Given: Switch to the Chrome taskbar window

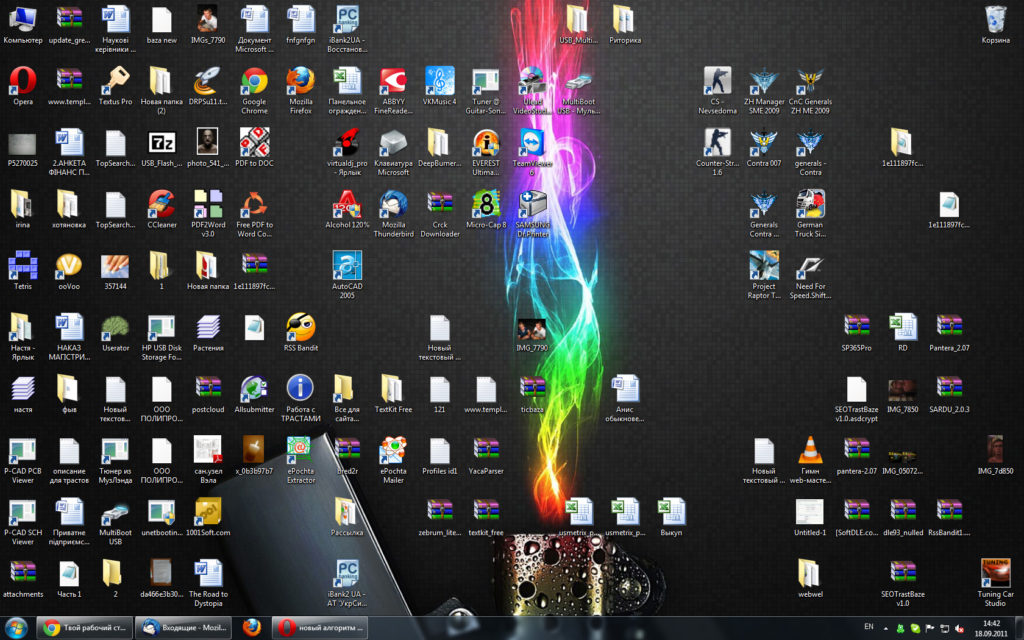Looking at the screenshot, I should coord(84,627).
